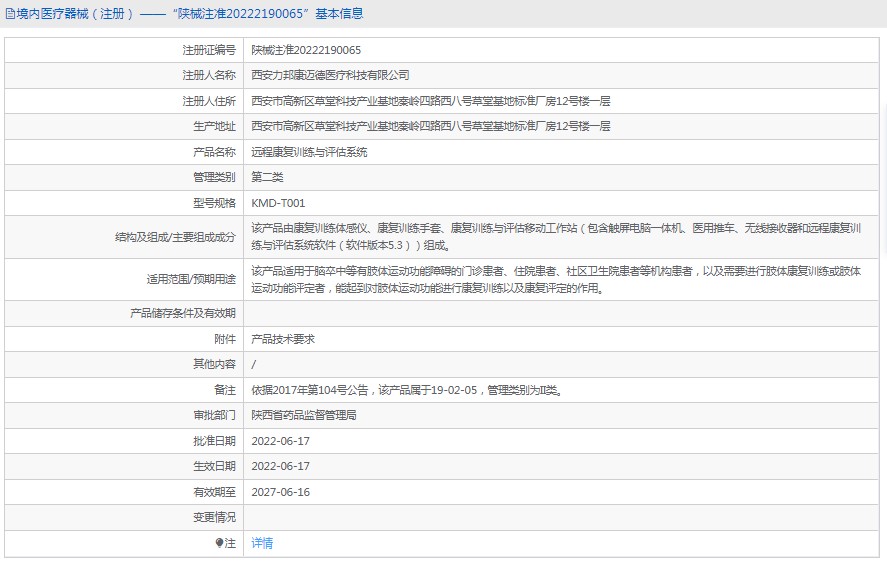Select the 注册人住所 address value
Image resolution: width=887 pixels, height=565 pixels.
(430, 101)
